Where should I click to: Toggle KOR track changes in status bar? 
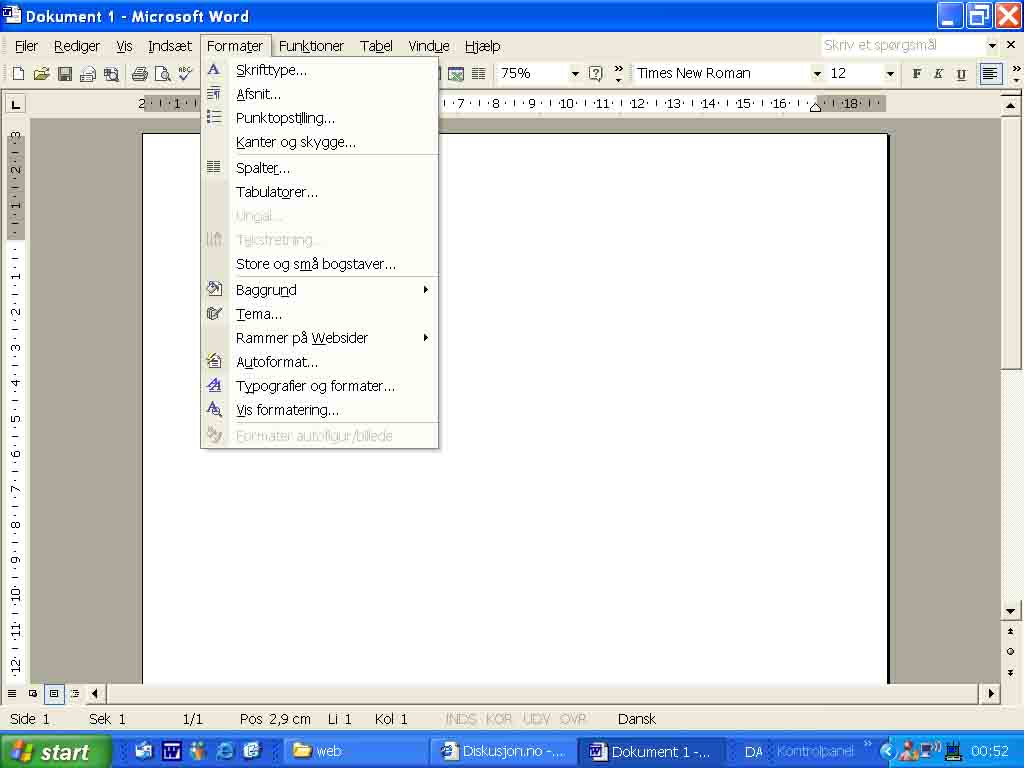pyautogui.click(x=499, y=719)
